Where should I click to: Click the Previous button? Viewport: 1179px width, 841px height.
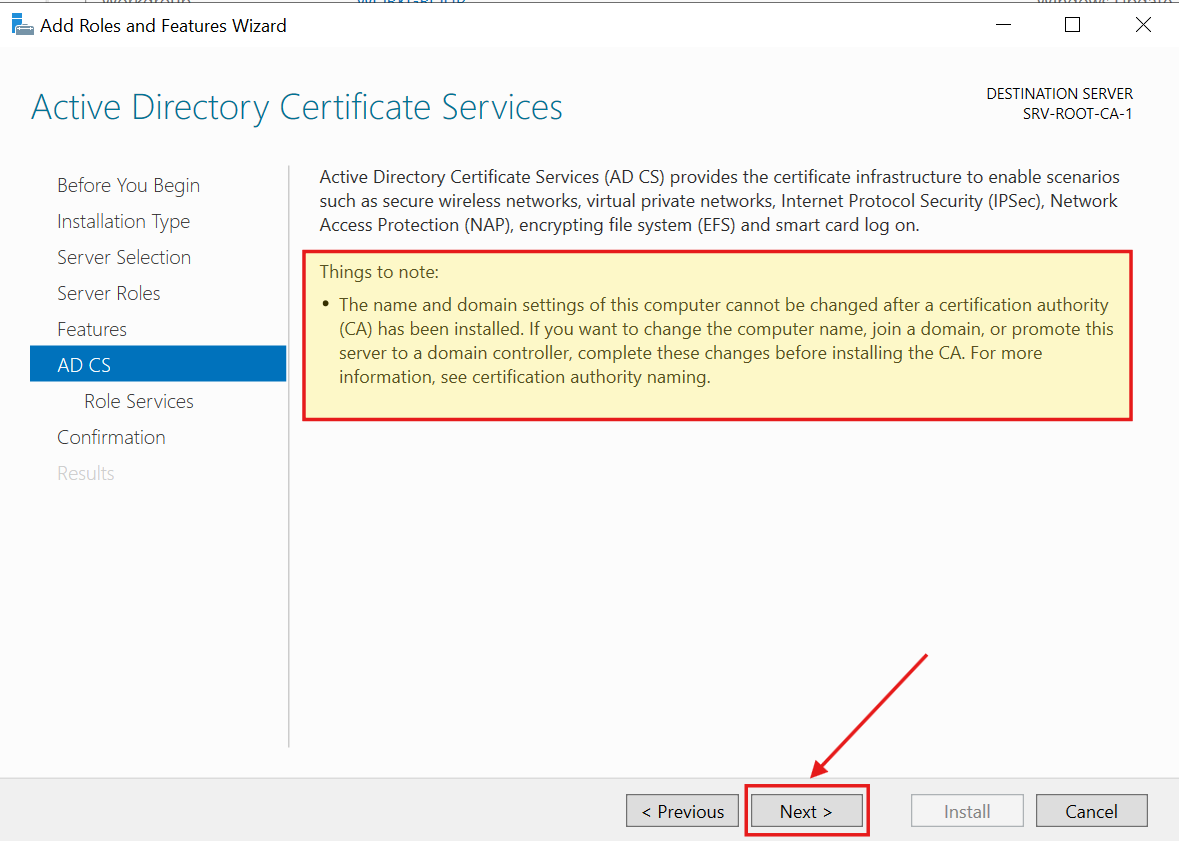click(x=682, y=810)
